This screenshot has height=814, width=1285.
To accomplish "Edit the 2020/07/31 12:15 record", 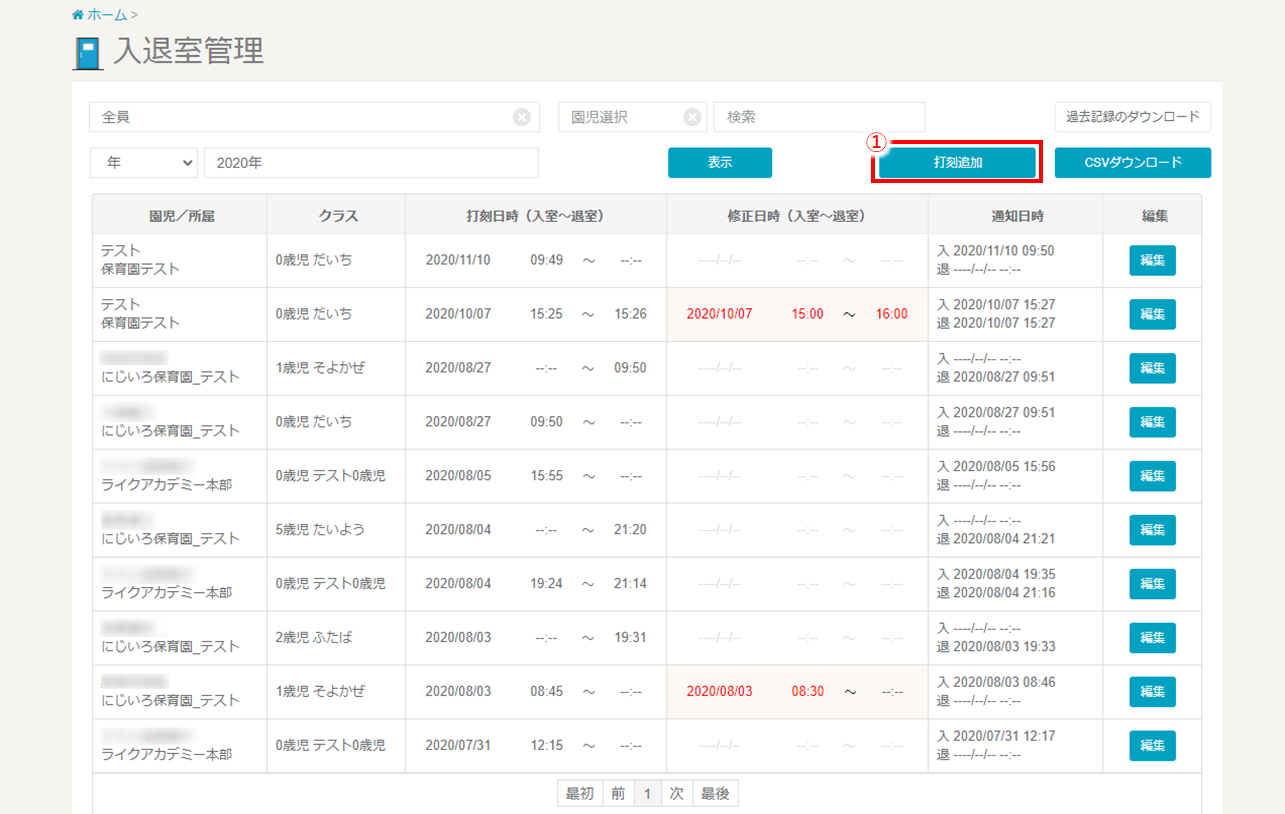I will (1152, 745).
